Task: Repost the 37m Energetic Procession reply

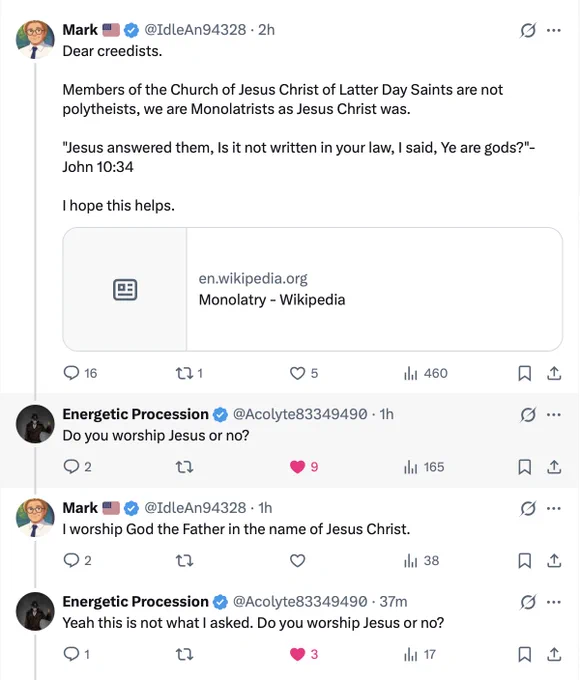Action: pyautogui.click(x=184, y=654)
